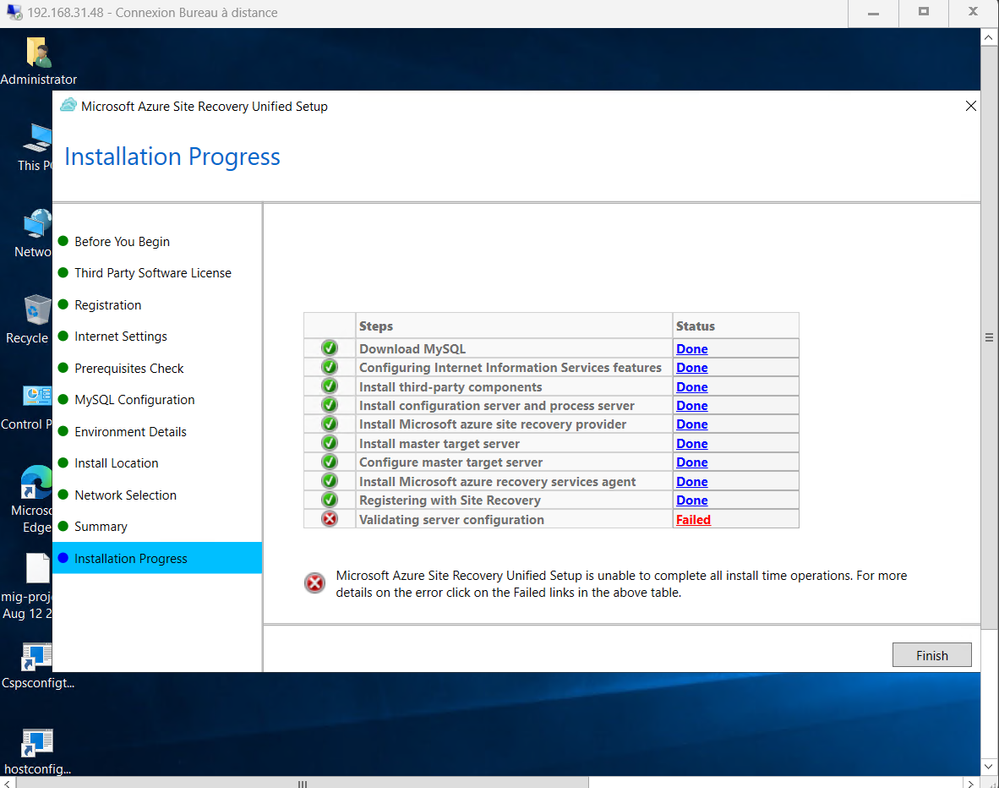Open Done link for Configure master target server
The height and width of the screenshot is (788, 999).
[692, 462]
